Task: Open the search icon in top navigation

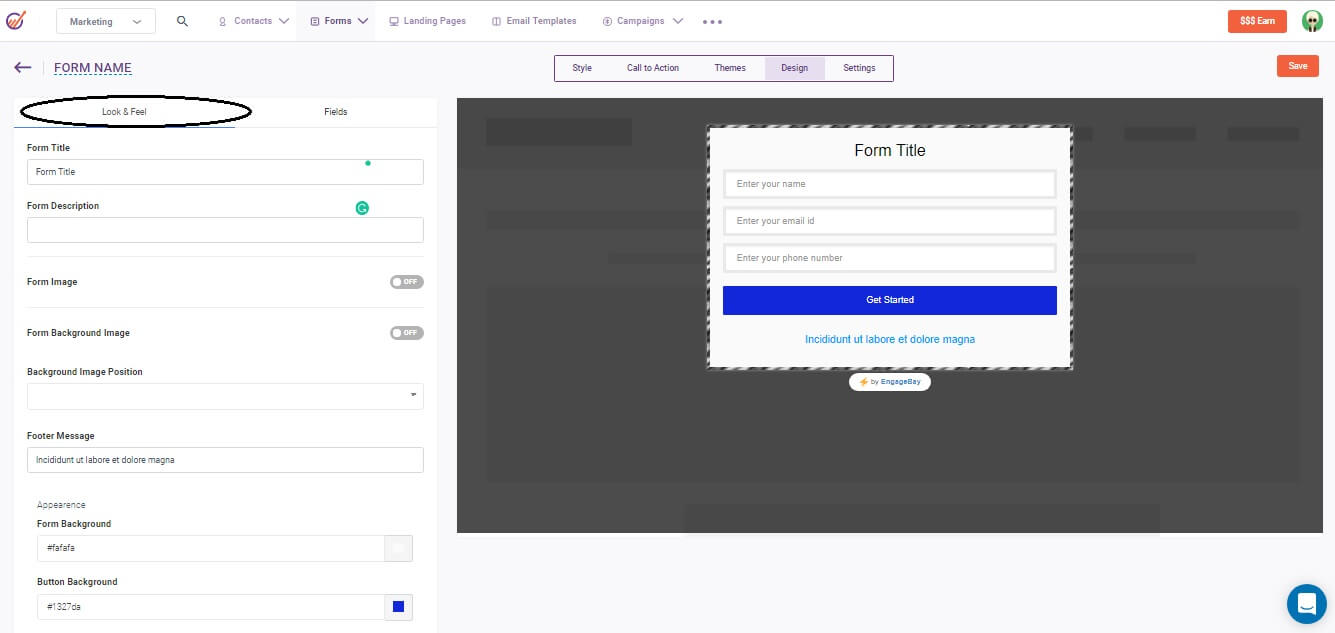Action: coord(182,20)
